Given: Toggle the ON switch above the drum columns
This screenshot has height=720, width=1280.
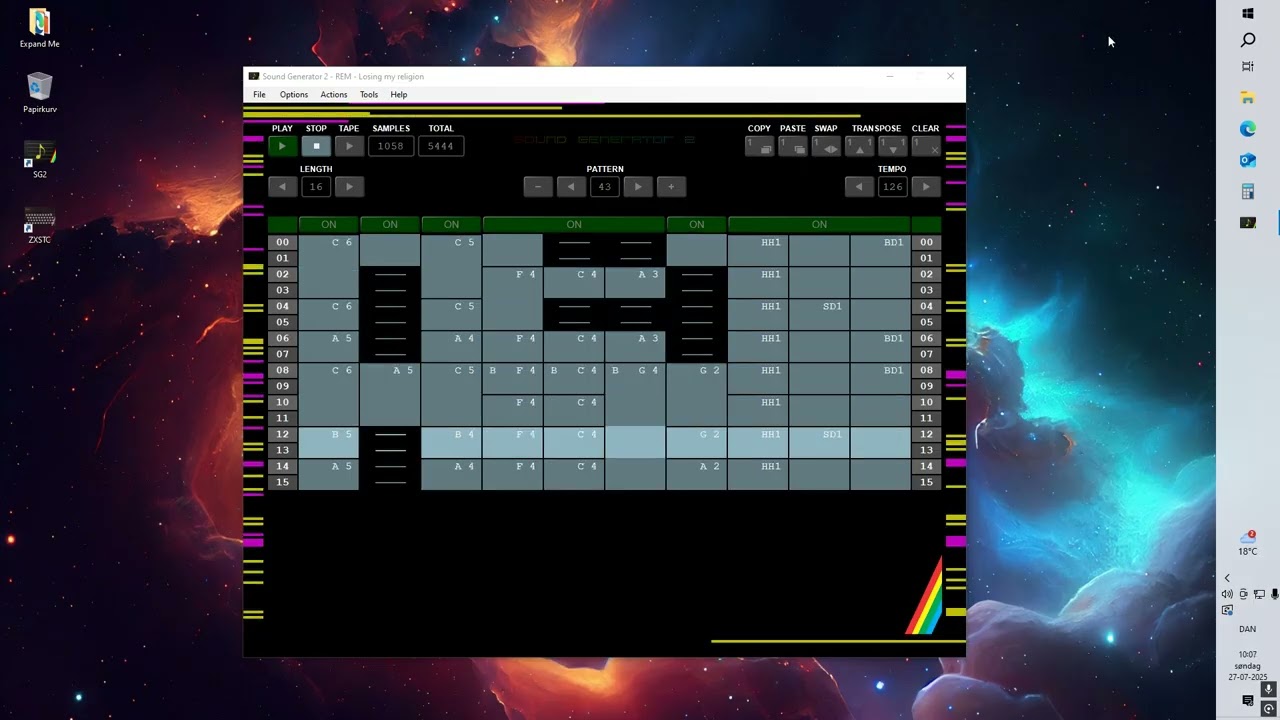Looking at the screenshot, I should click(x=819, y=225).
